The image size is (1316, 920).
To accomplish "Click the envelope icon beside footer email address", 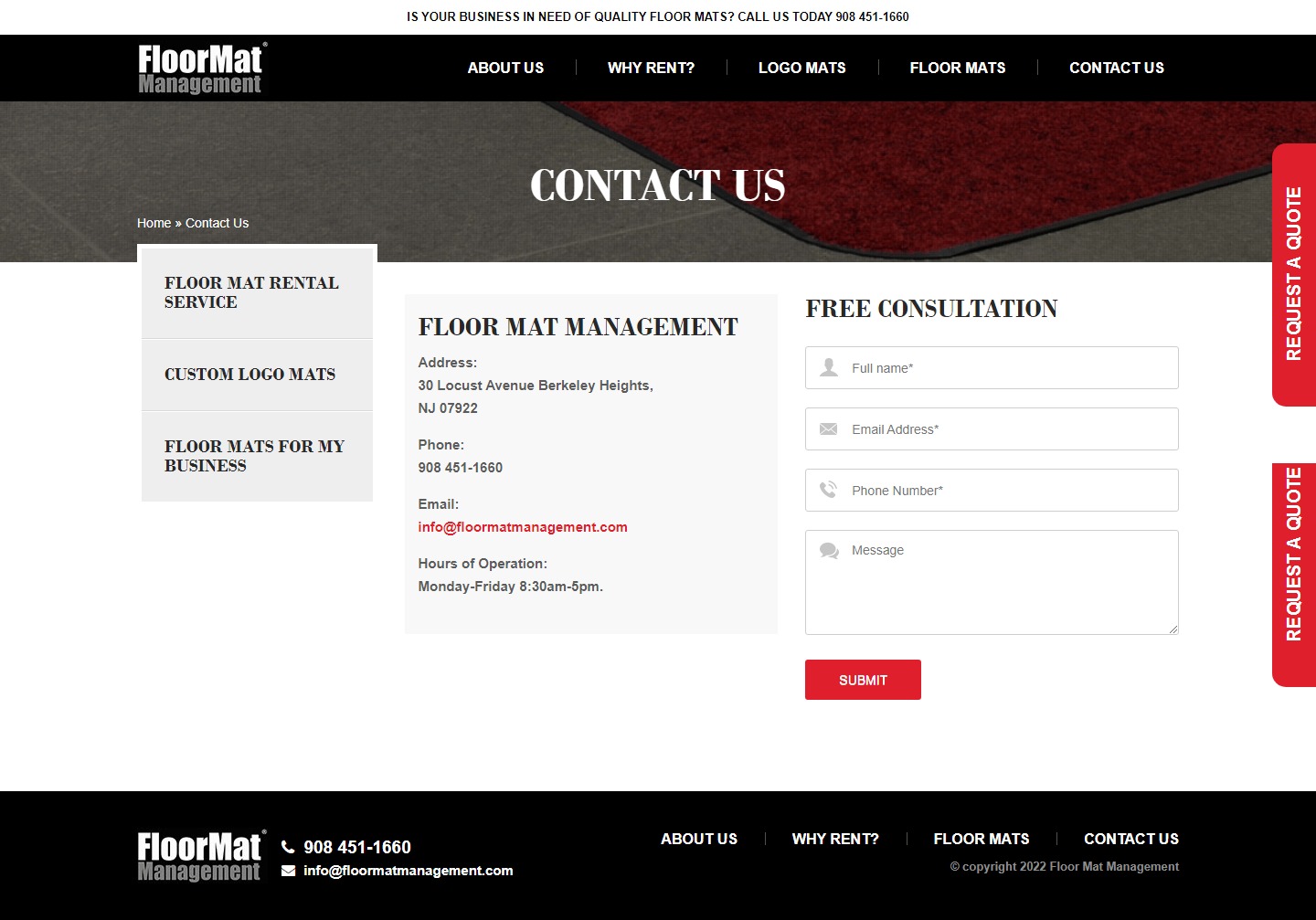I will point(287,870).
